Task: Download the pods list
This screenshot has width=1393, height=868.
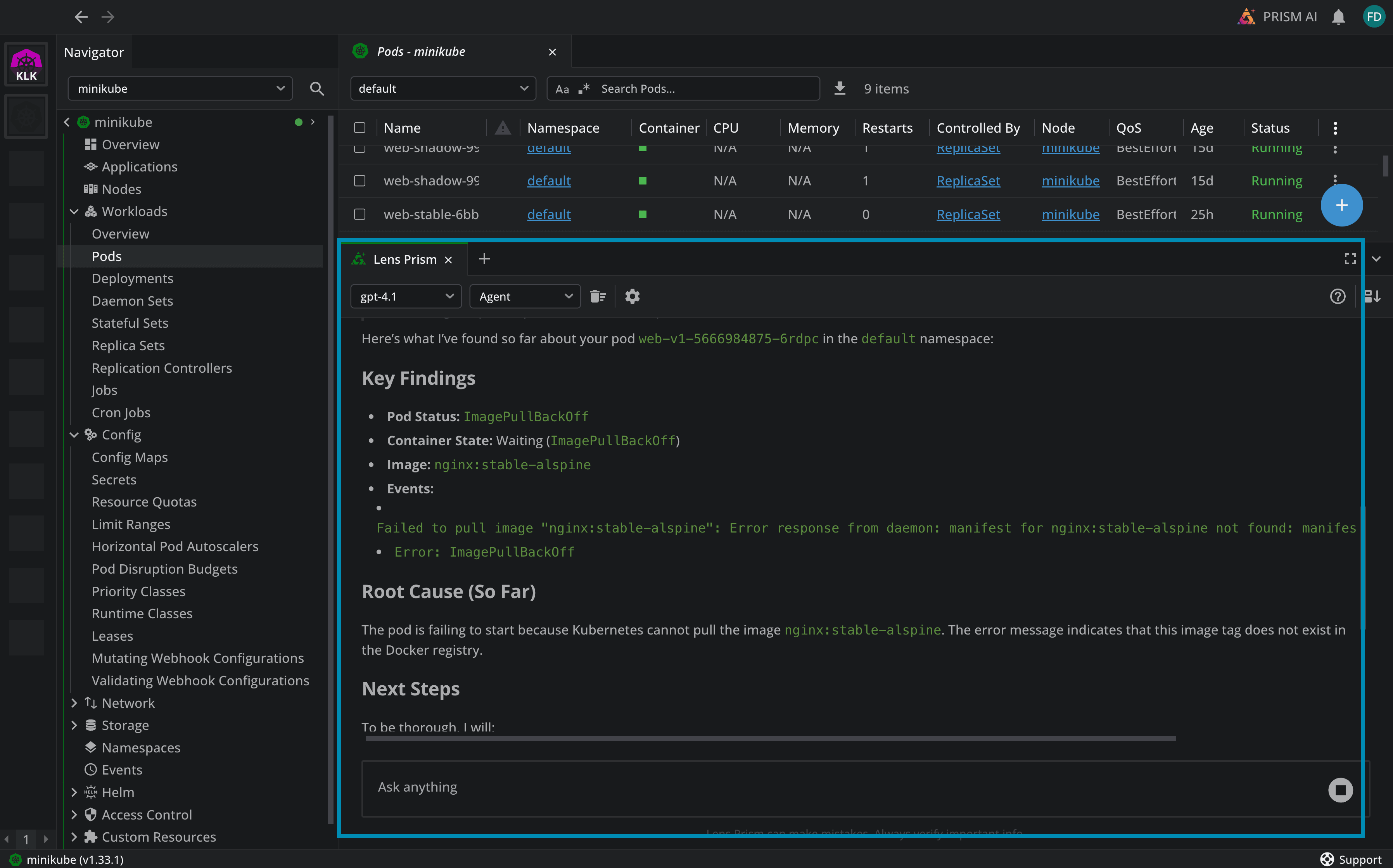Action: (x=840, y=88)
